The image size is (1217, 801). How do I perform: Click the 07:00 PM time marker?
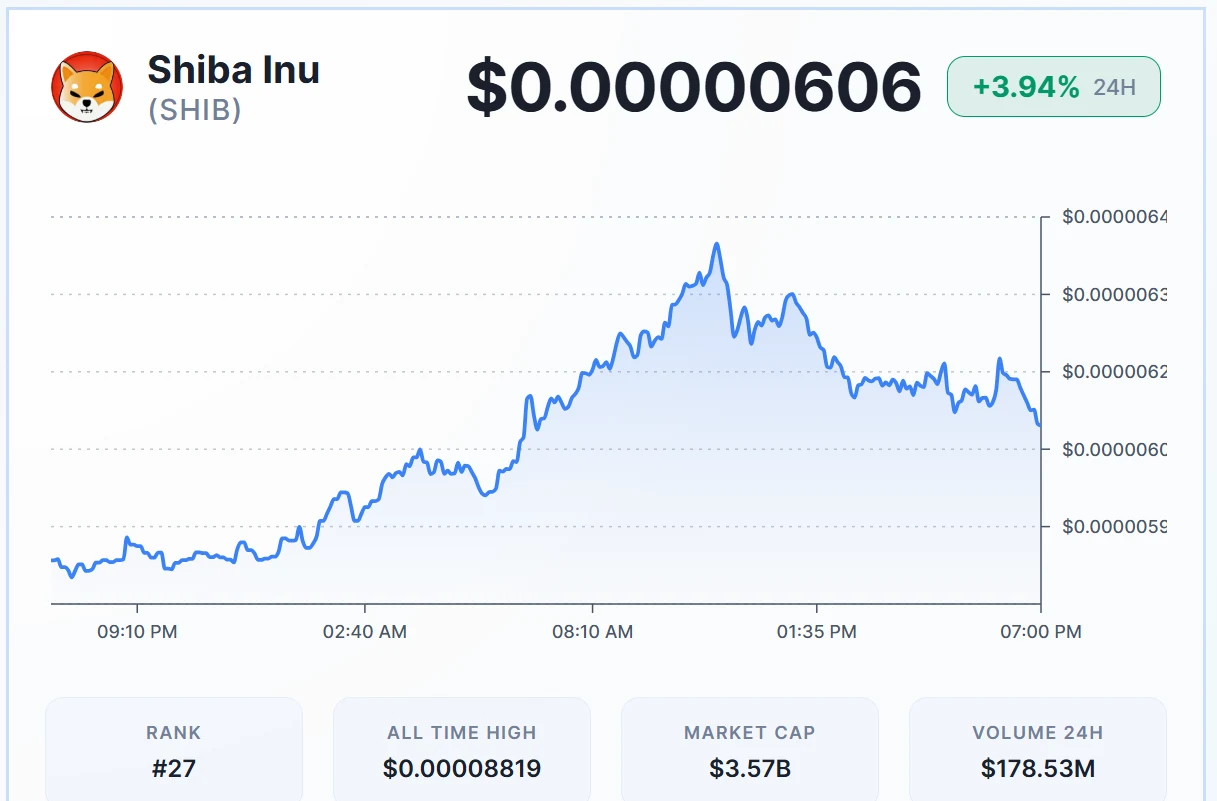click(1040, 632)
